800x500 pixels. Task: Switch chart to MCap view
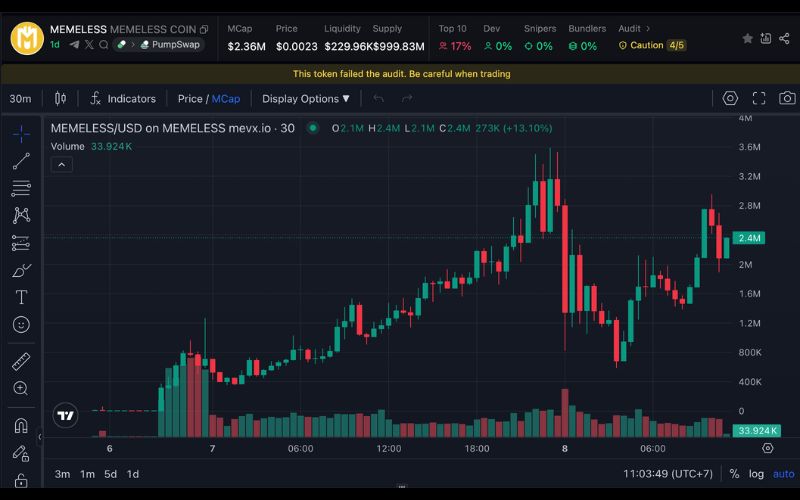[226, 98]
